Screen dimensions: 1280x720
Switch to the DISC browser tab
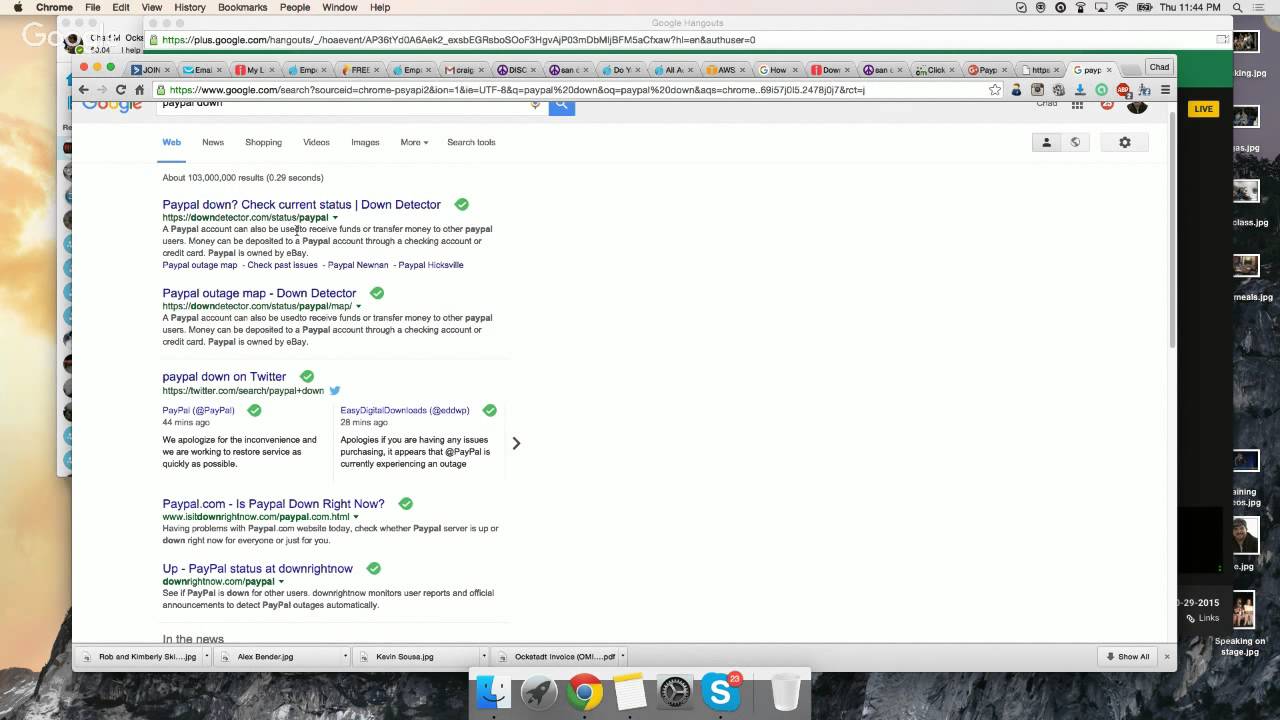pyautogui.click(x=518, y=70)
